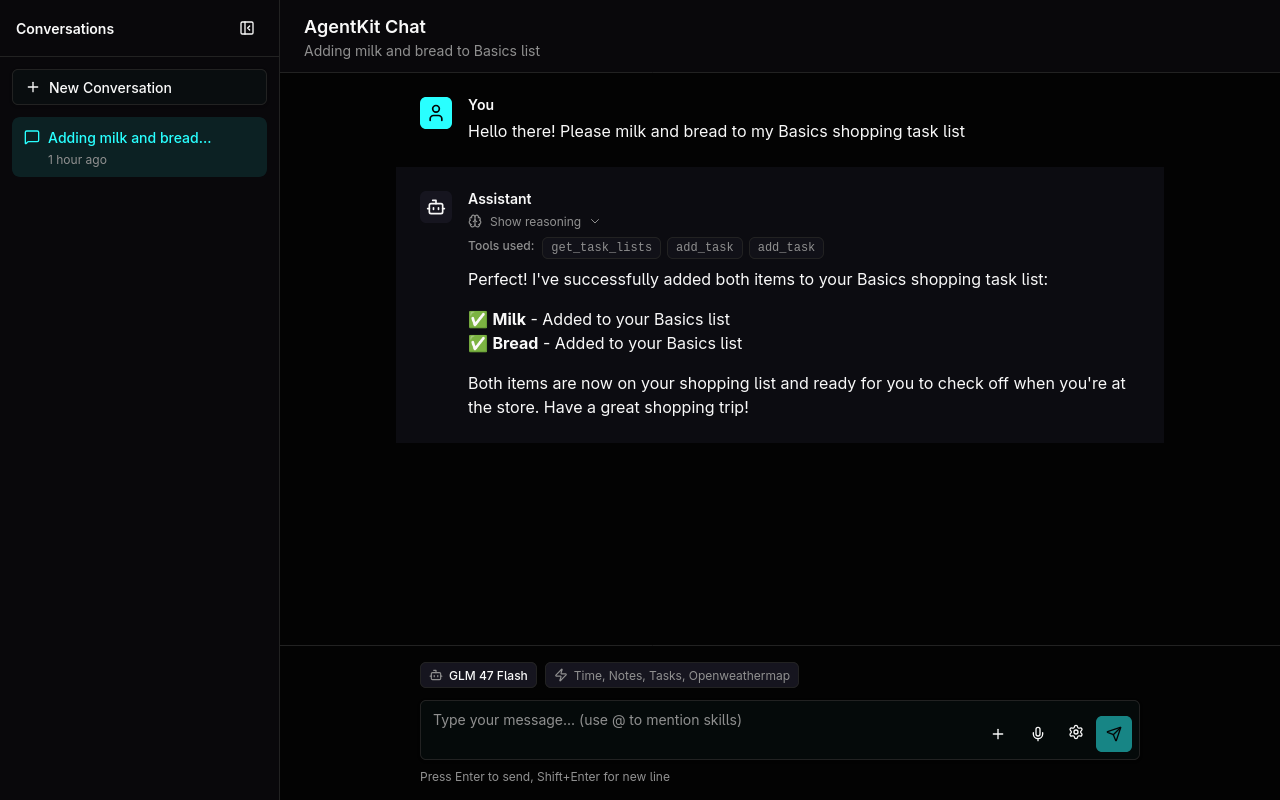Toggle the Time, Notes, Tasks, Openweathermap skills chip
This screenshot has height=800, width=1280.
click(x=671, y=675)
